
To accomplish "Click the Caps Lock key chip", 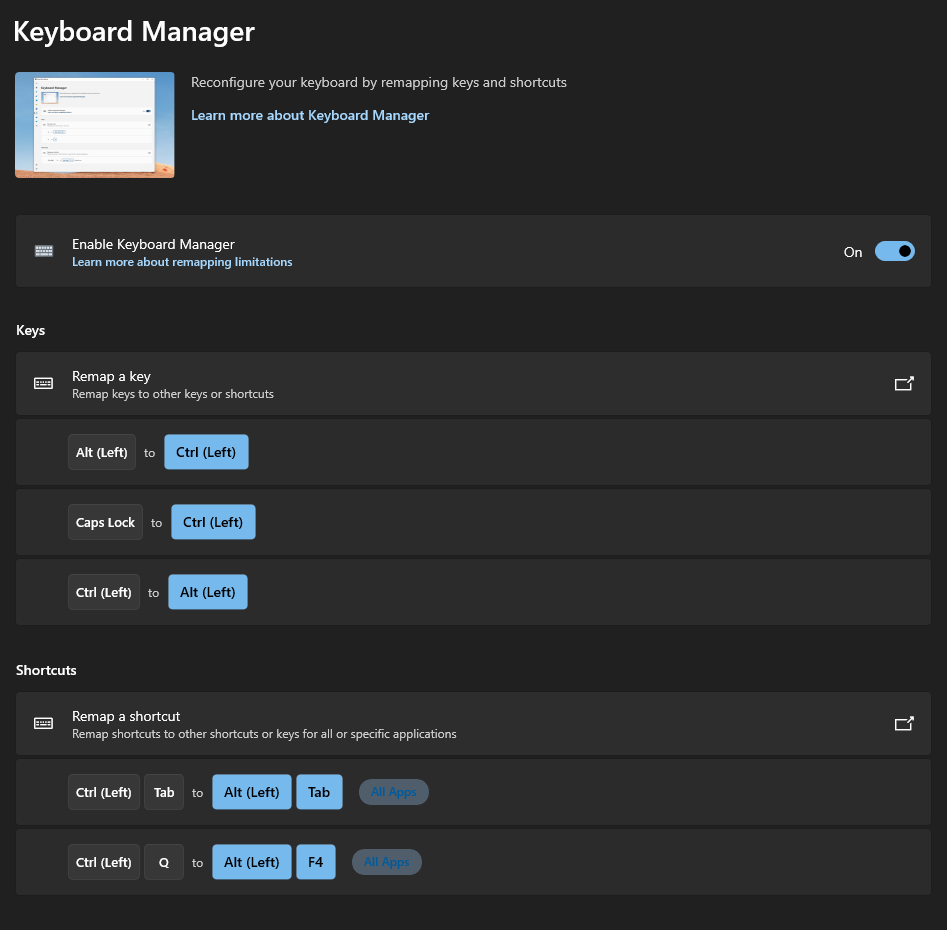I will [105, 522].
